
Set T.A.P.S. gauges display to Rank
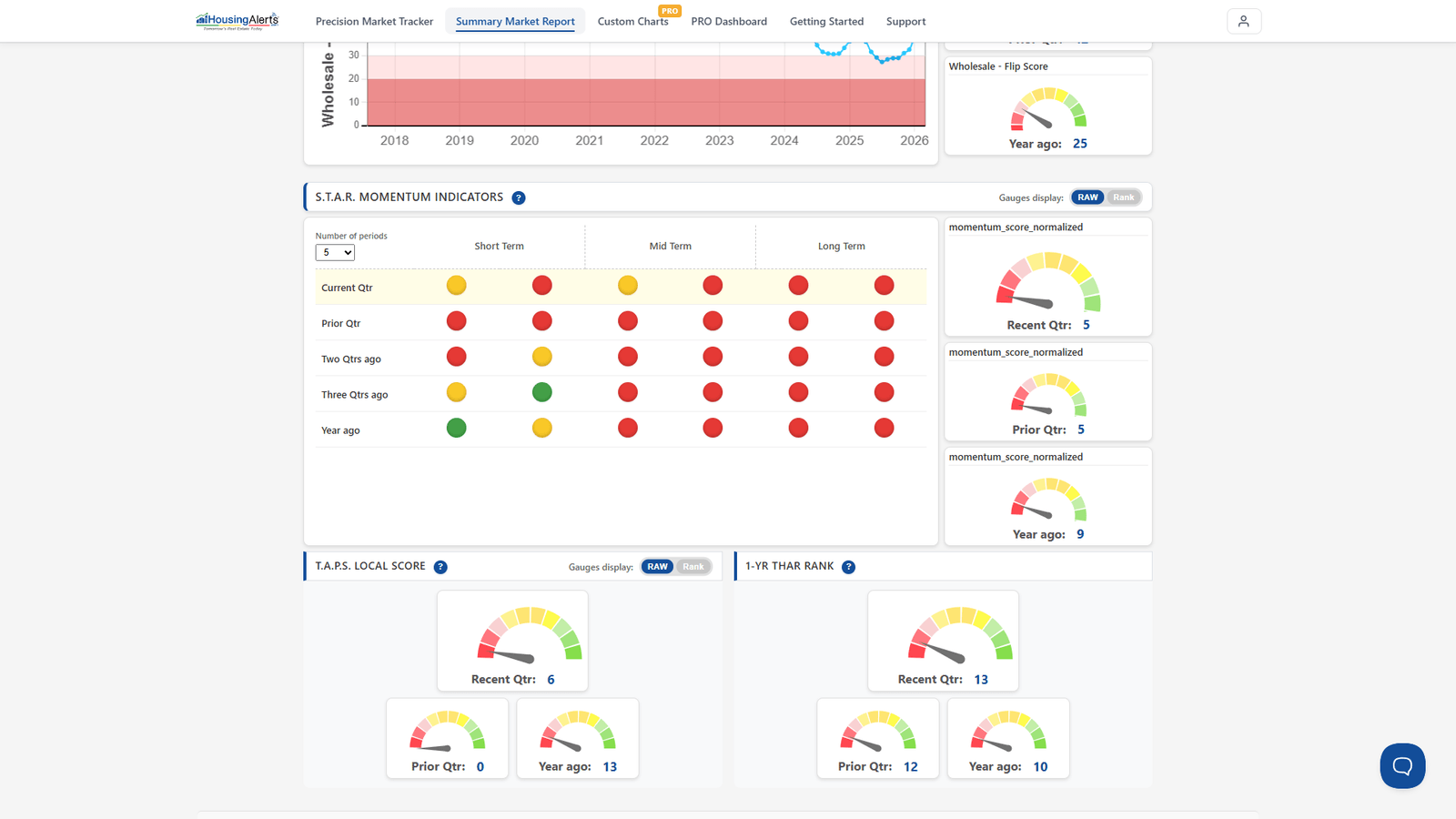click(693, 567)
